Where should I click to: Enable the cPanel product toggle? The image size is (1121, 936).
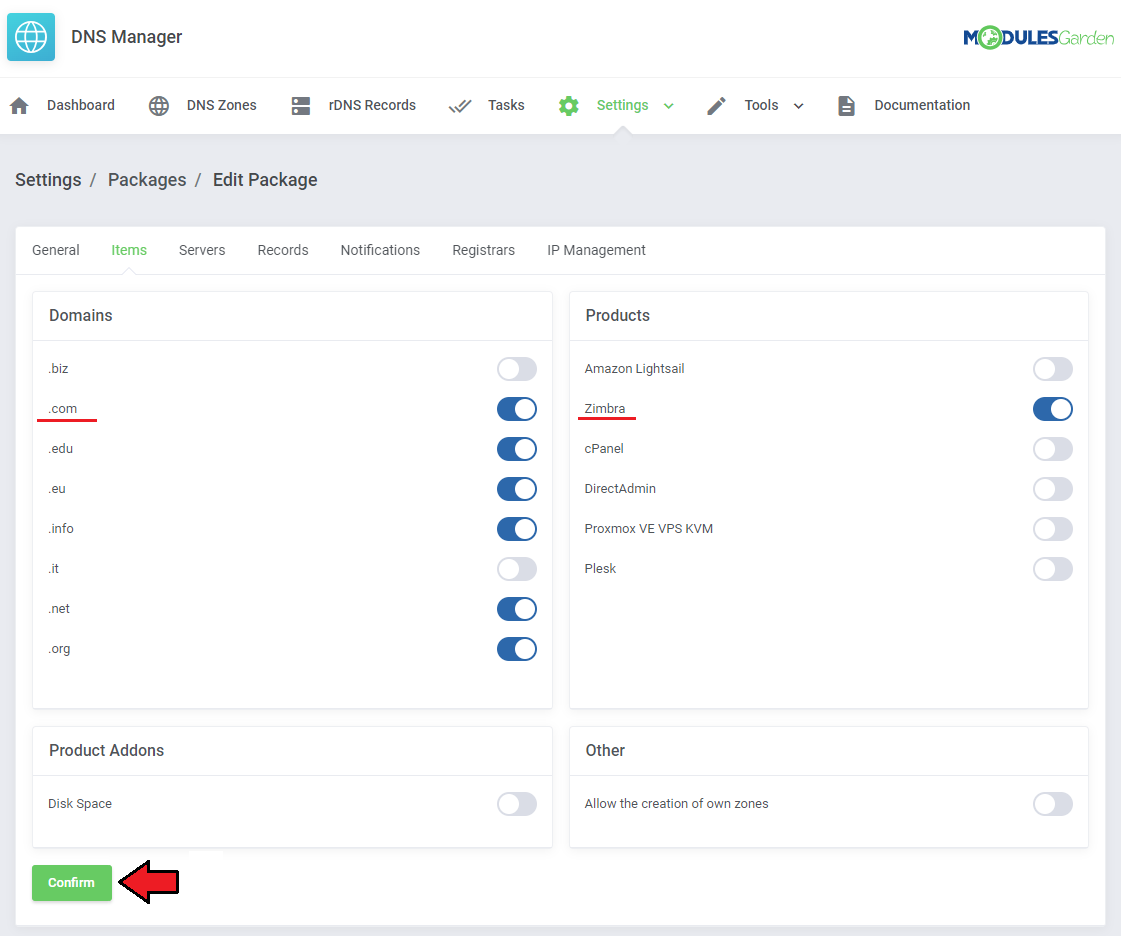[x=1052, y=449]
